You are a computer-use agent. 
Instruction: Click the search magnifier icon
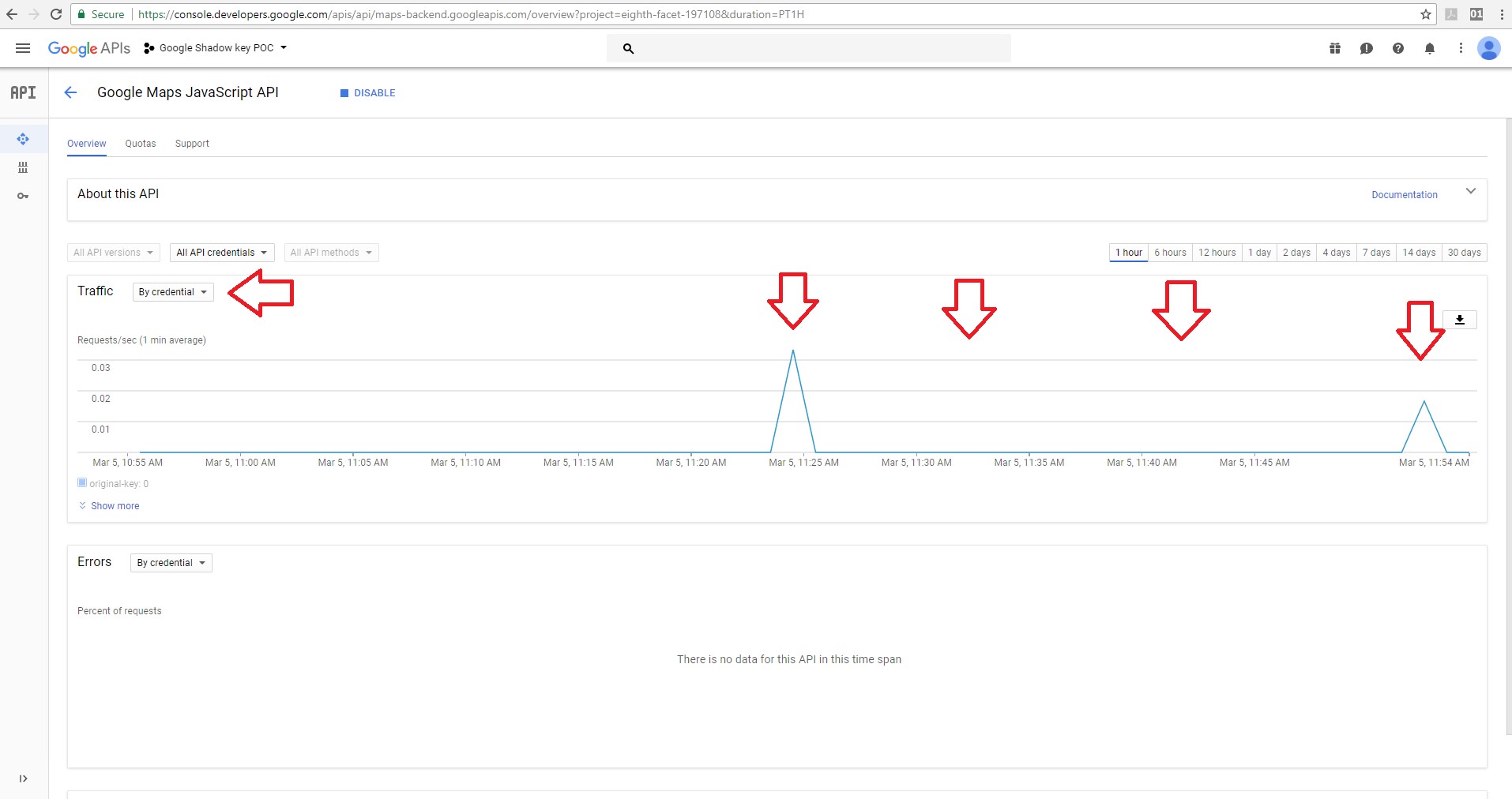(x=628, y=48)
